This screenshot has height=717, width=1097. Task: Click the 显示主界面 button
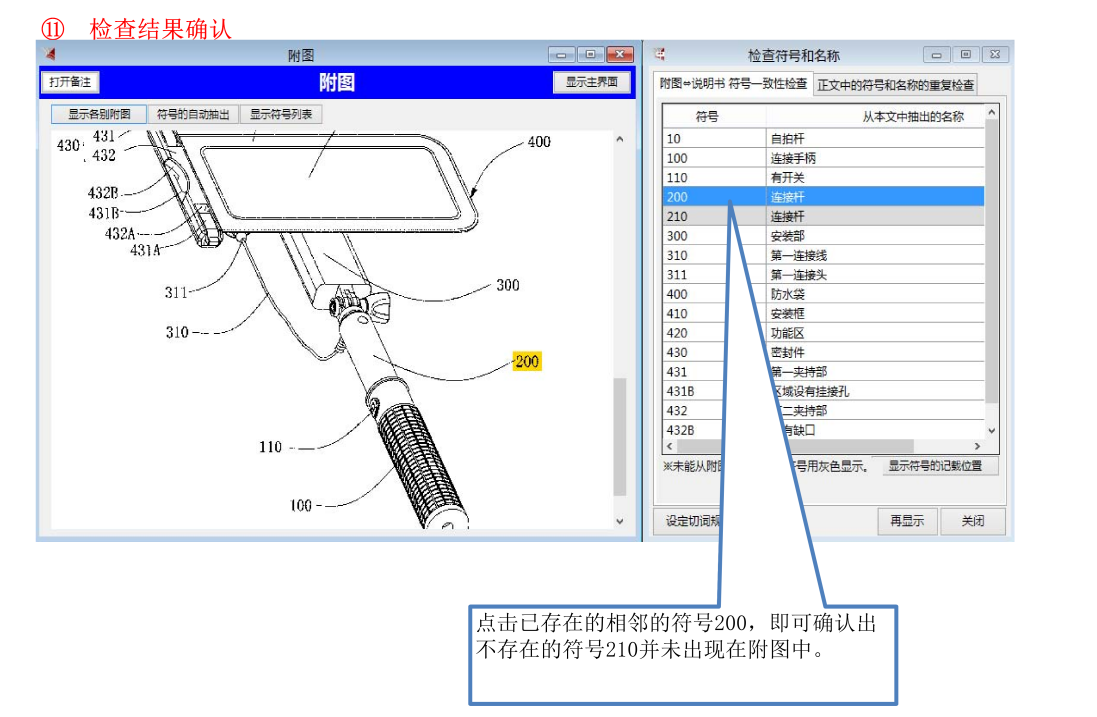tap(591, 83)
